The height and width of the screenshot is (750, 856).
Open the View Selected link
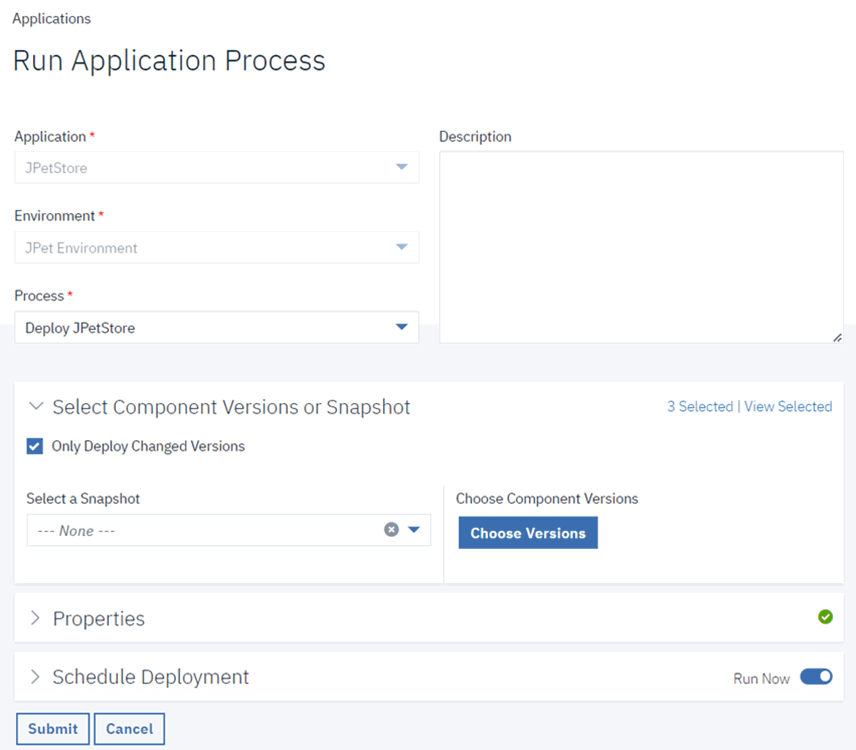[x=788, y=406]
